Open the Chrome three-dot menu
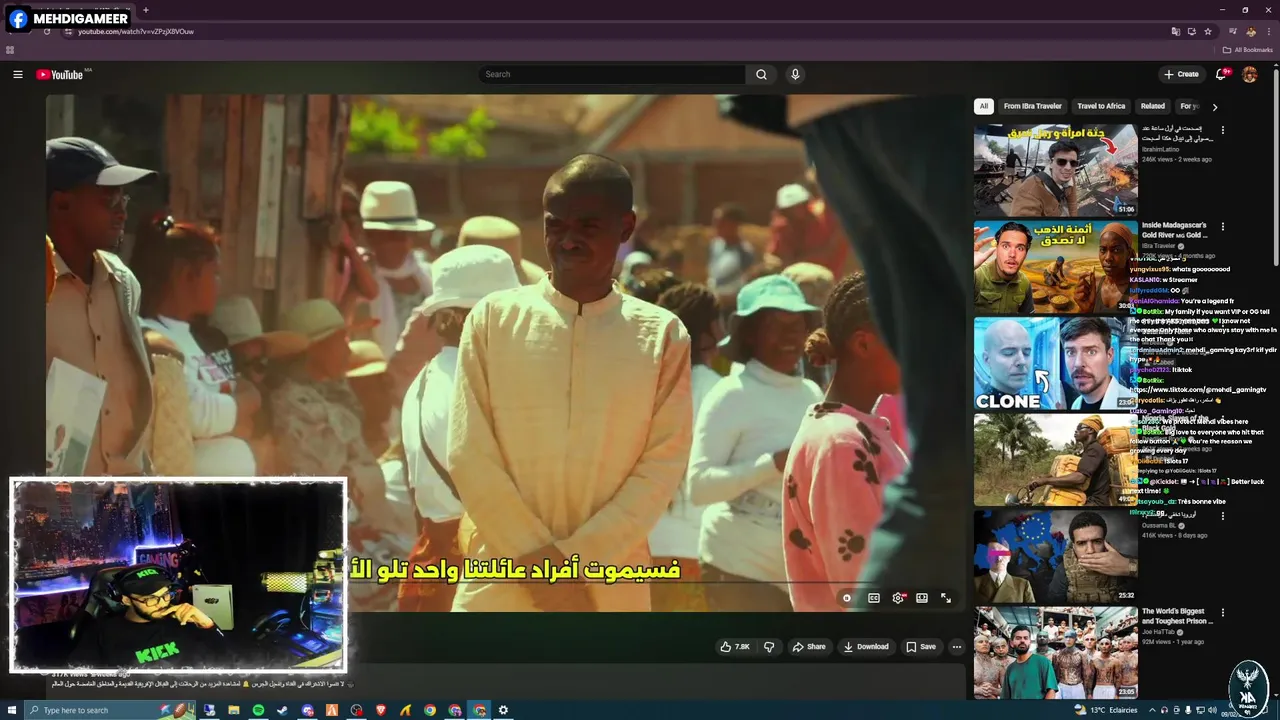 coord(1268,31)
